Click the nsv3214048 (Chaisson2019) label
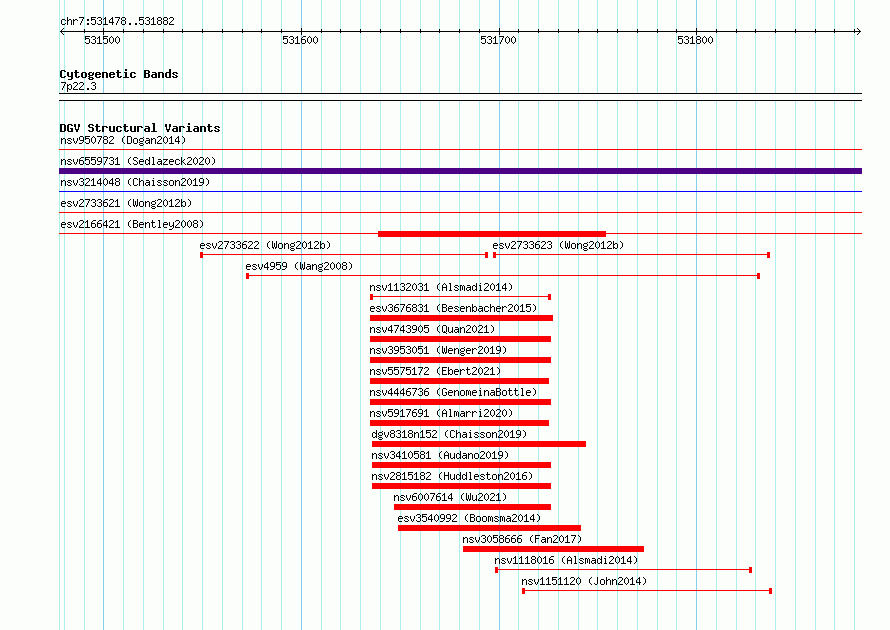 click(x=135, y=182)
